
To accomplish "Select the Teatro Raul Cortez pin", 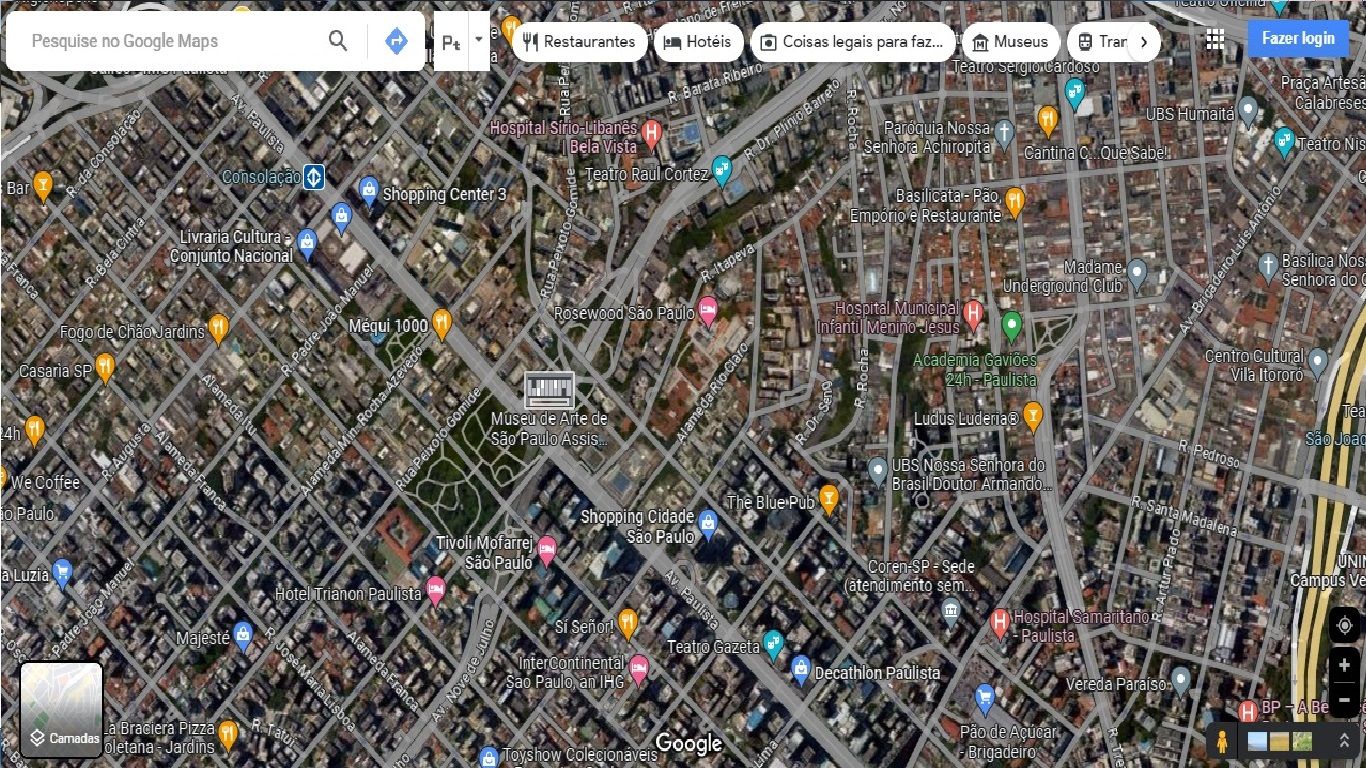I will (x=722, y=169).
